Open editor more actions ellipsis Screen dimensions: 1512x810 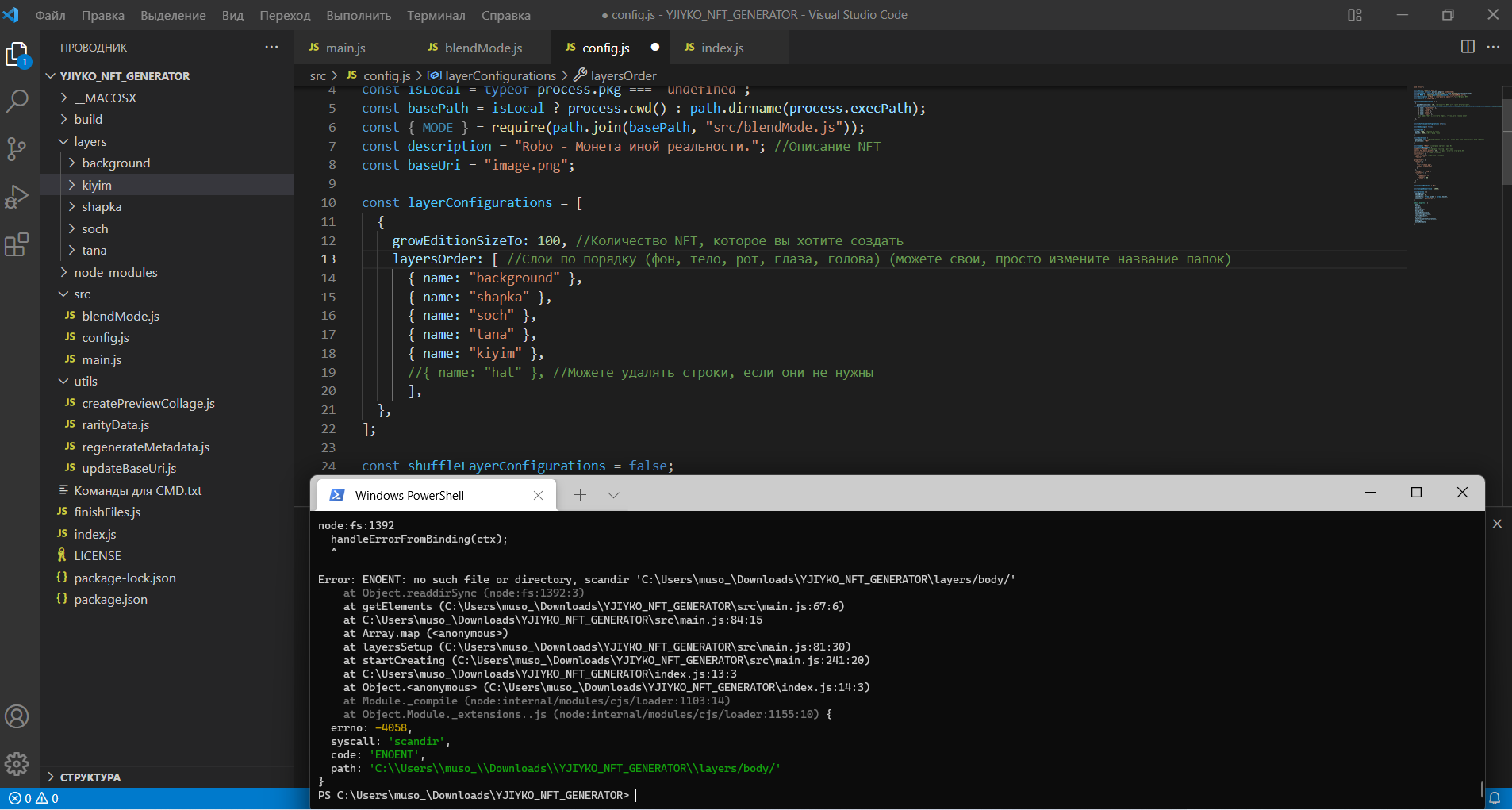click(1493, 47)
